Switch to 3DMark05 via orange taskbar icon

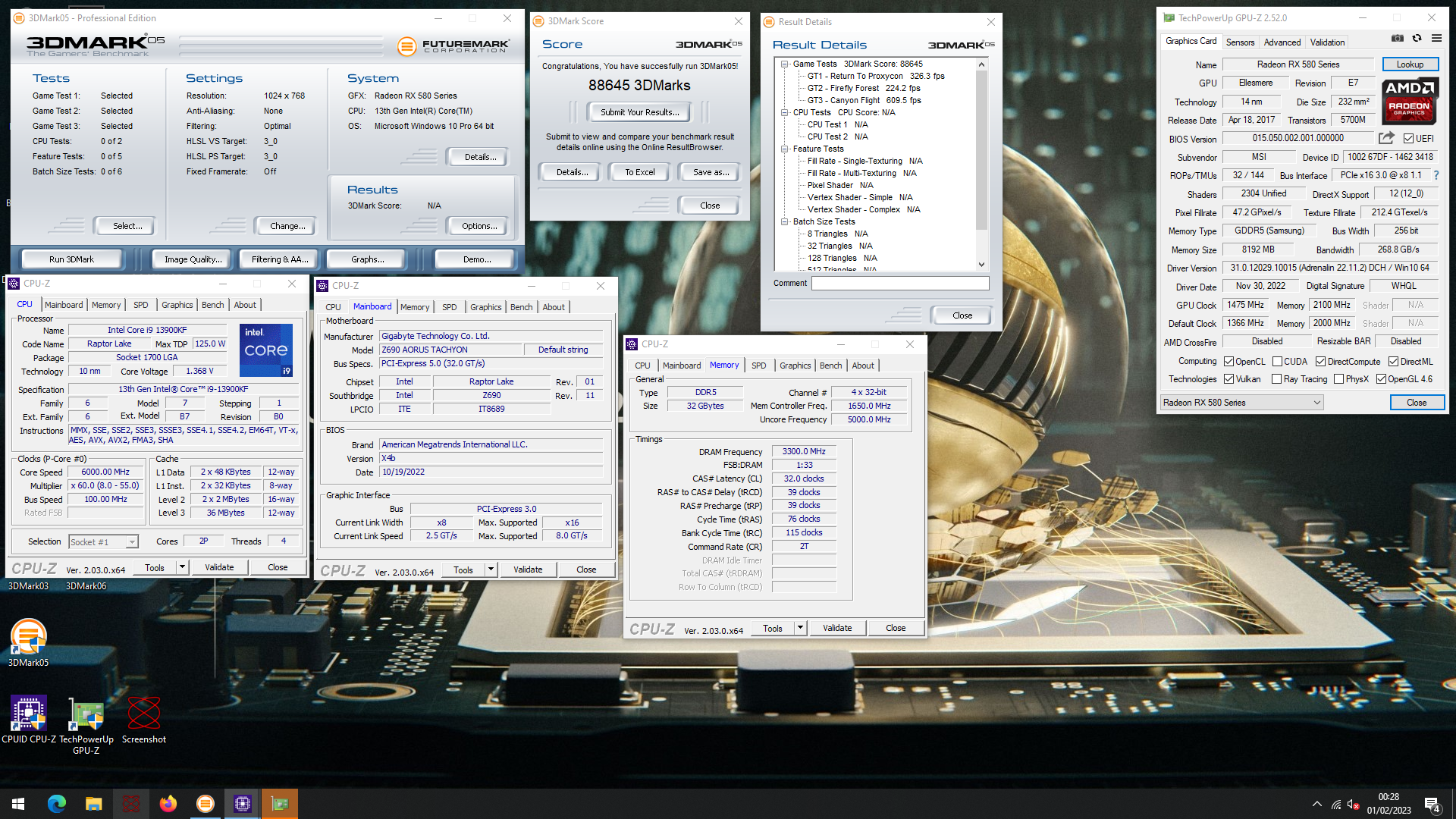pos(205,804)
